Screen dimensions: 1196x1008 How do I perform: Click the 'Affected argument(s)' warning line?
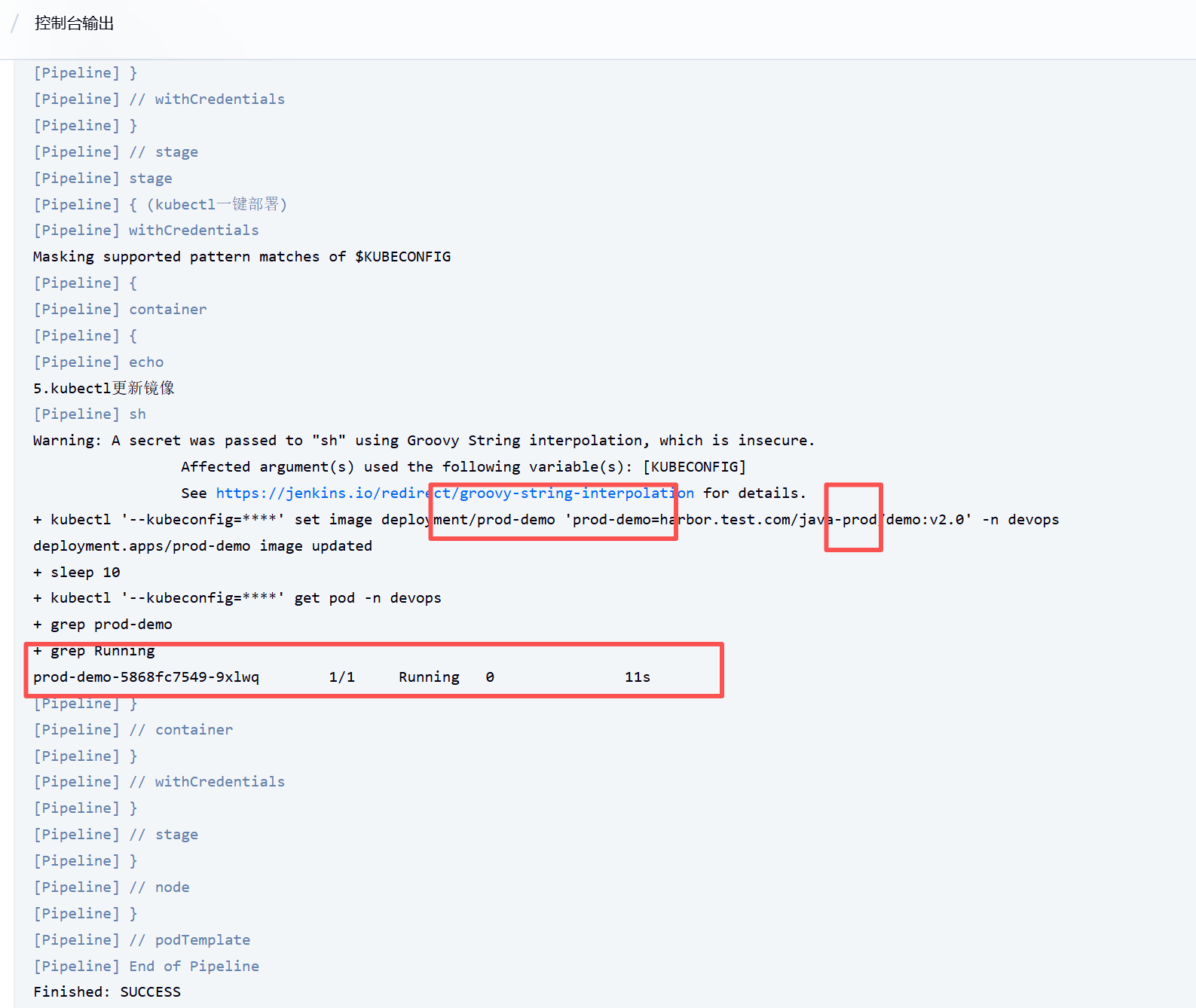(463, 467)
